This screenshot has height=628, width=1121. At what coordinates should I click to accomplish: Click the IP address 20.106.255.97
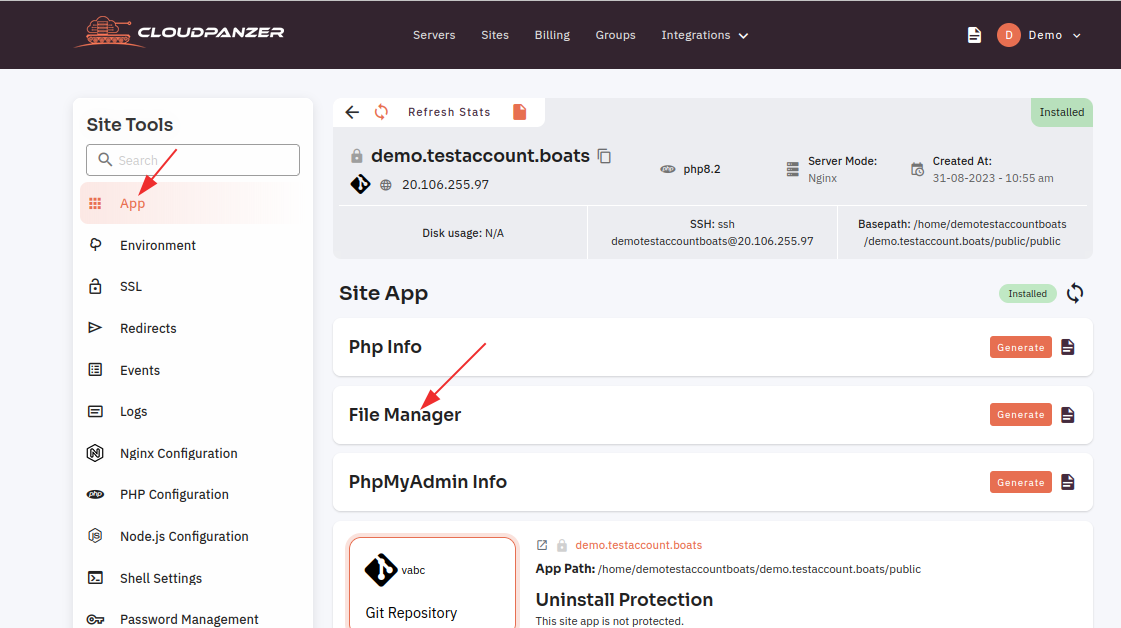tap(445, 185)
